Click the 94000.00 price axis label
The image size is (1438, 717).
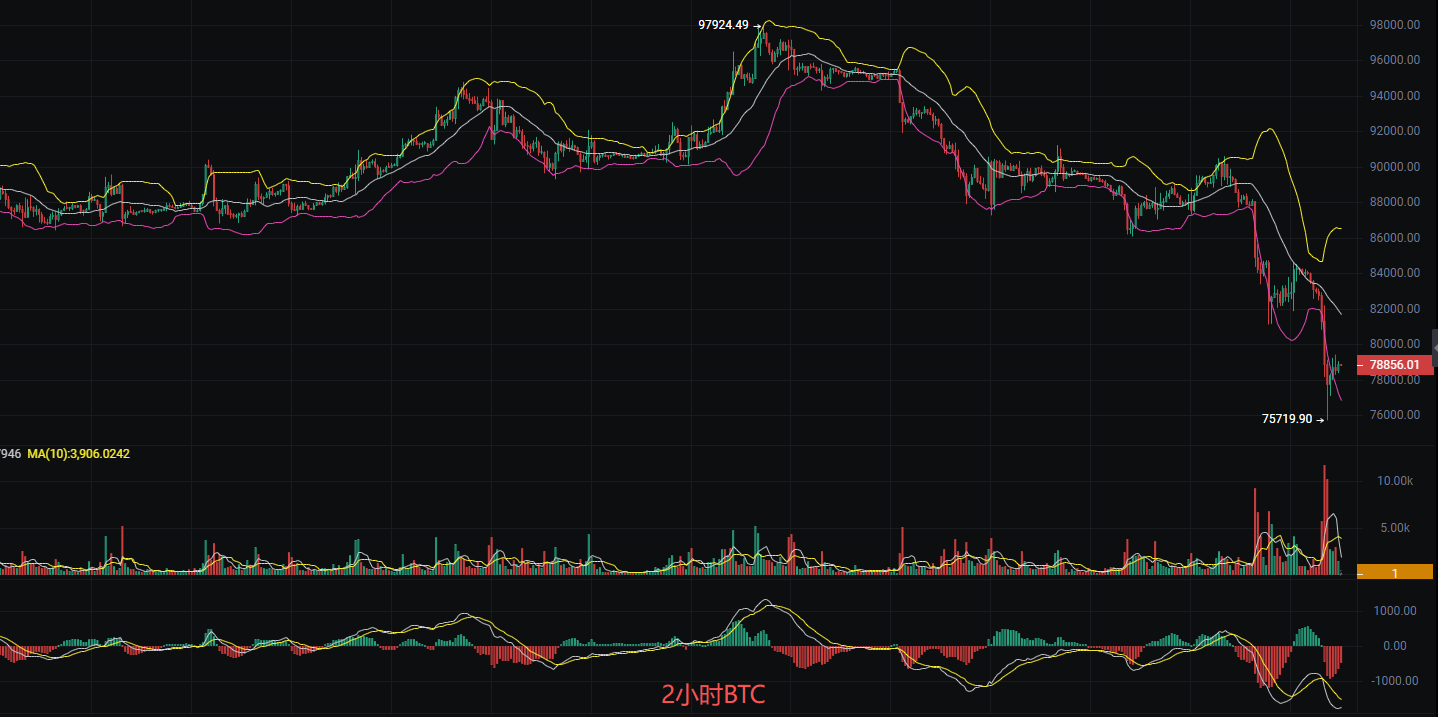point(1394,96)
